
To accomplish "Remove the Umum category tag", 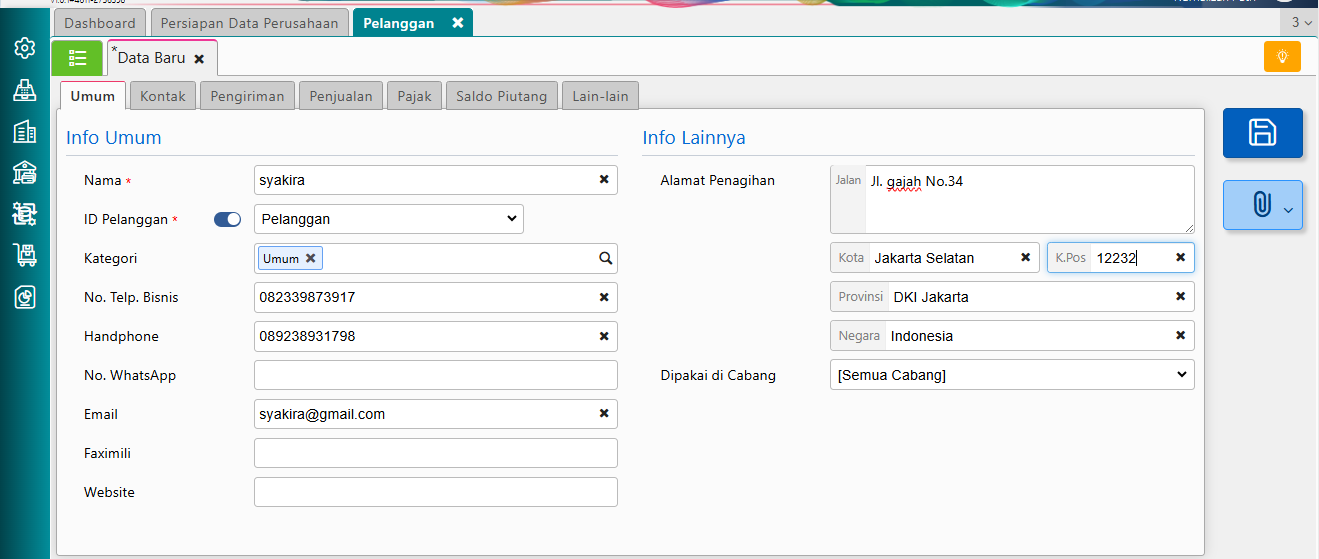I will [x=311, y=258].
